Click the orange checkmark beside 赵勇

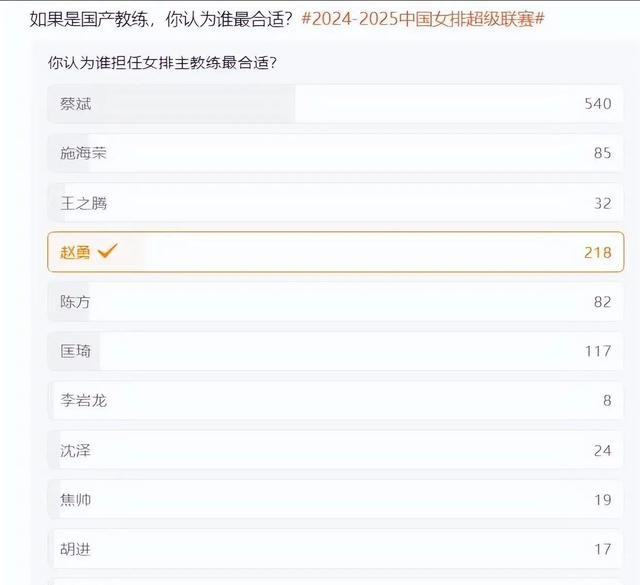pyautogui.click(x=107, y=252)
